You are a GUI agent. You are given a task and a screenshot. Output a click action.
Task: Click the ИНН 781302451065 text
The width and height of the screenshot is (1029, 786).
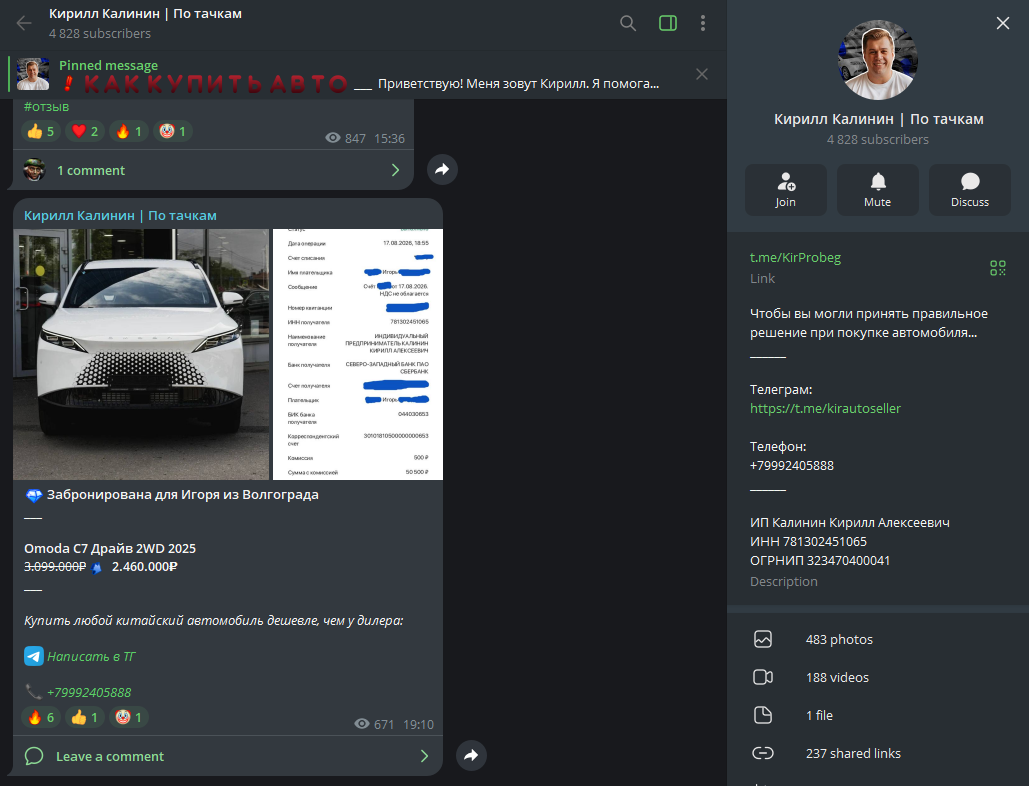click(x=808, y=541)
